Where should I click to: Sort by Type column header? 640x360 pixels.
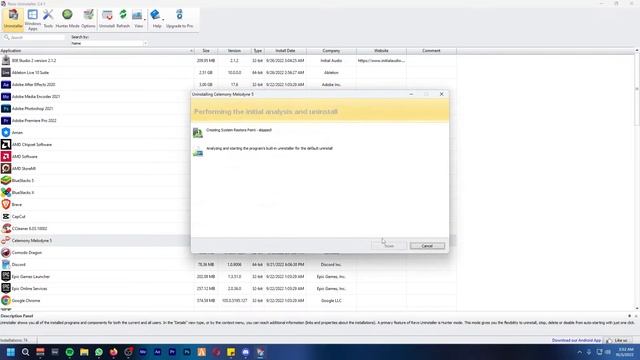tap(258, 51)
